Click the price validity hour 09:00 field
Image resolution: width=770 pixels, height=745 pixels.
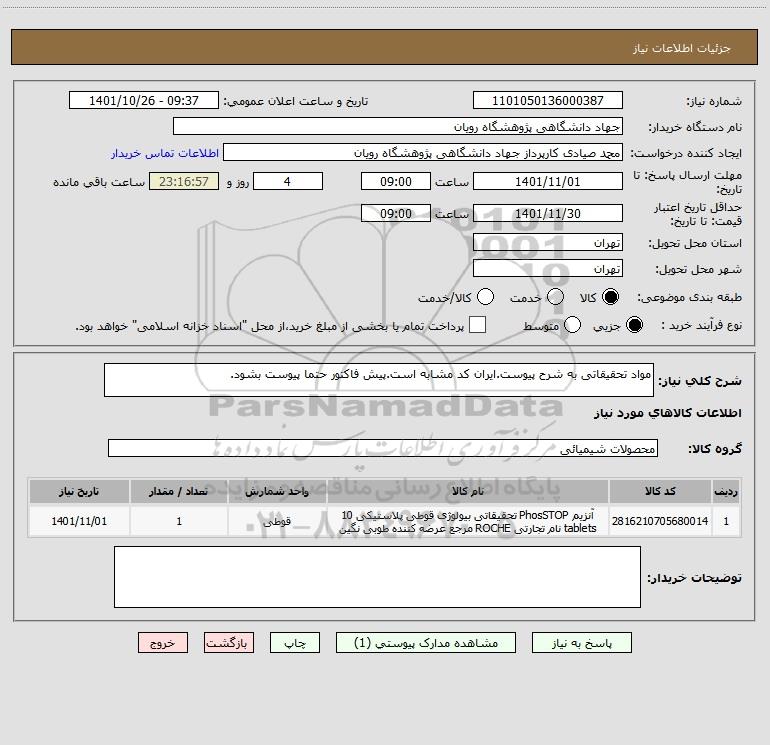[396, 213]
